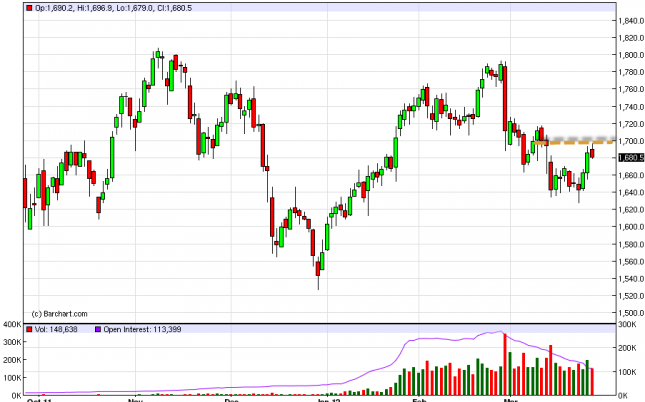This screenshot has height=402, width=645.
Task: Click the 1,500.0 price axis label
Action: [631, 313]
